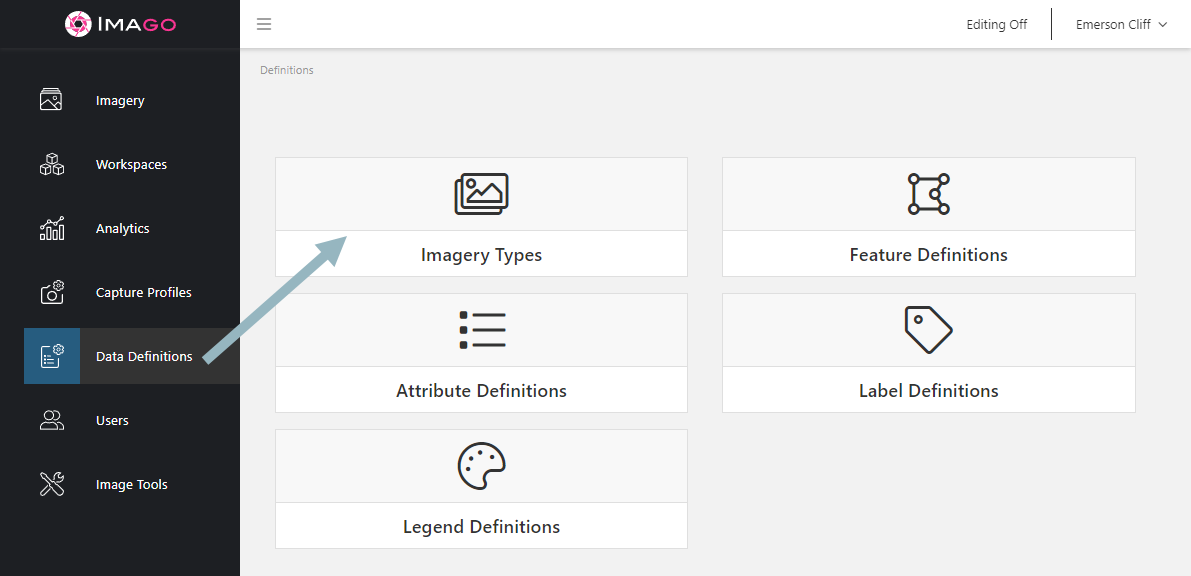Collapse sidebar with the hamburger menu
1191x576 pixels.
(x=264, y=24)
